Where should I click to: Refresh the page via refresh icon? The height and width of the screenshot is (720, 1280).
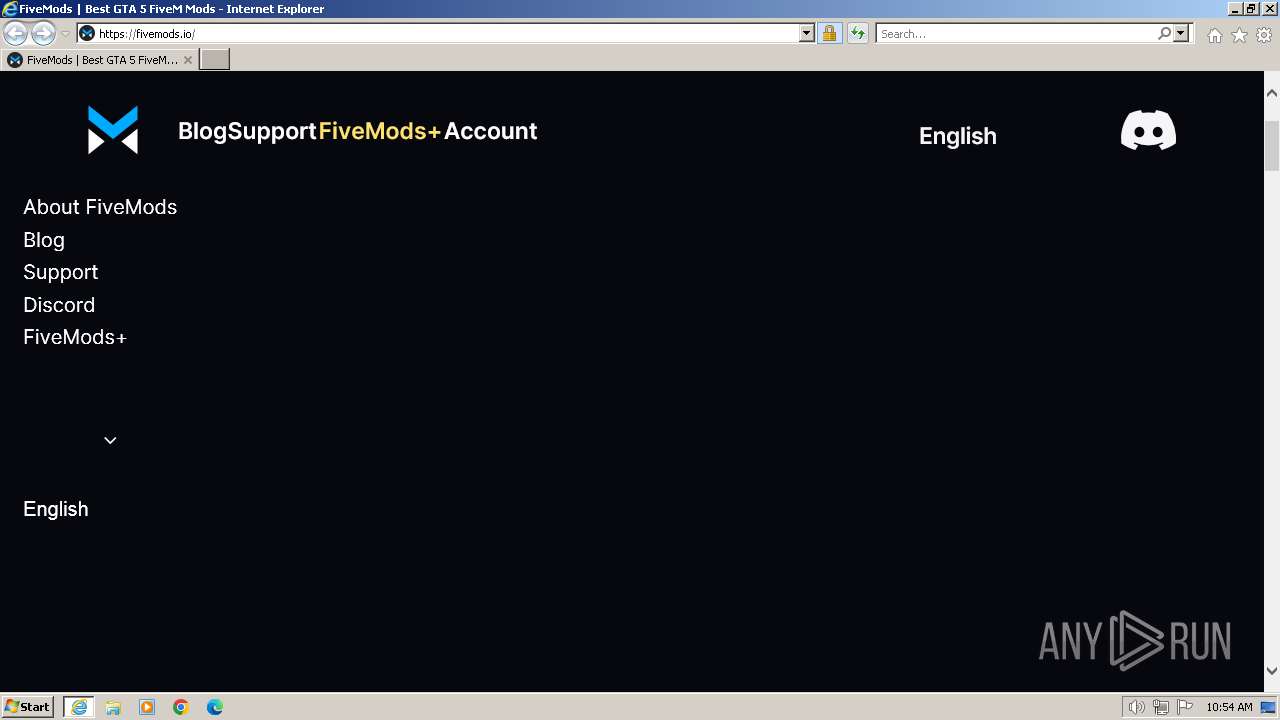tap(857, 33)
